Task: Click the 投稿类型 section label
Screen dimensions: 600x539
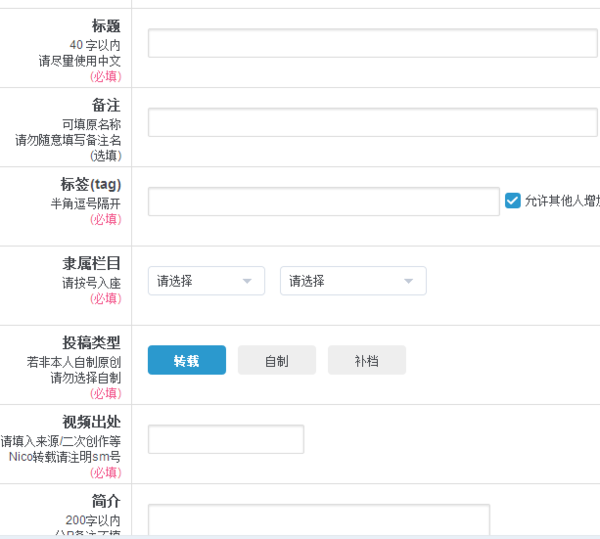Action: click(x=92, y=342)
